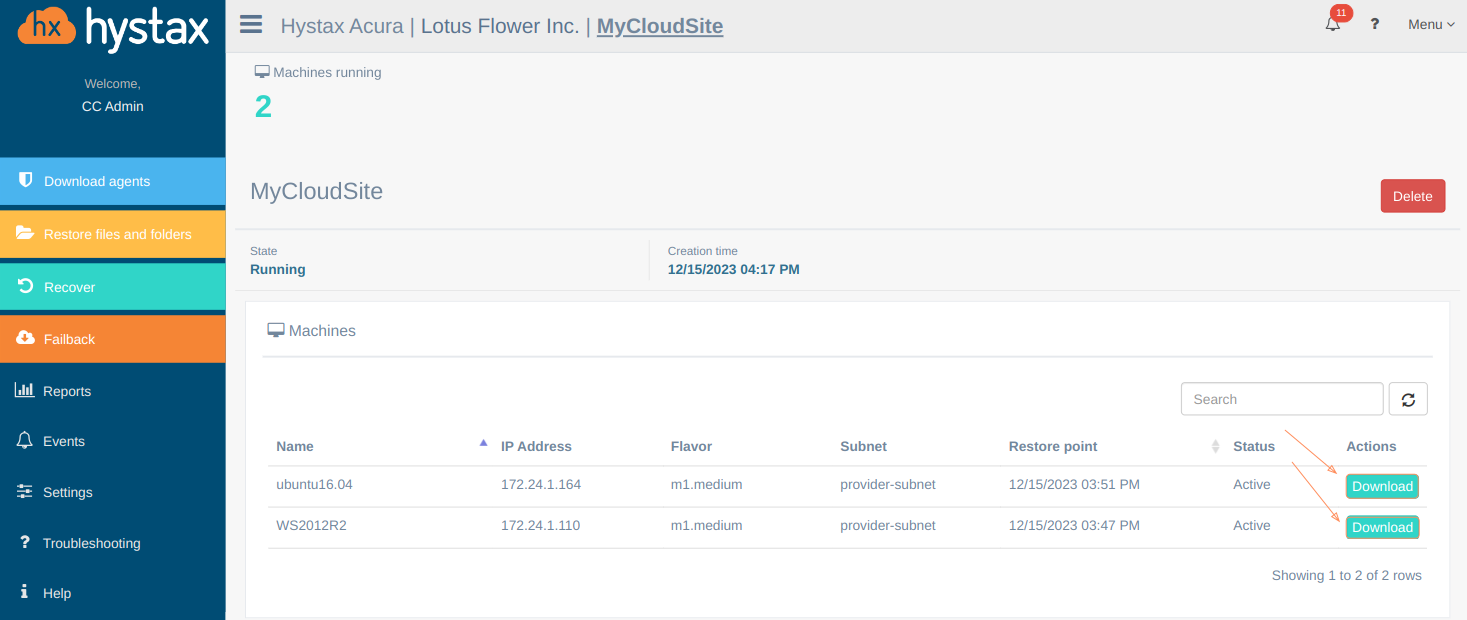
Task: Click the question icon beside Troubleshooting
Action: (x=25, y=542)
